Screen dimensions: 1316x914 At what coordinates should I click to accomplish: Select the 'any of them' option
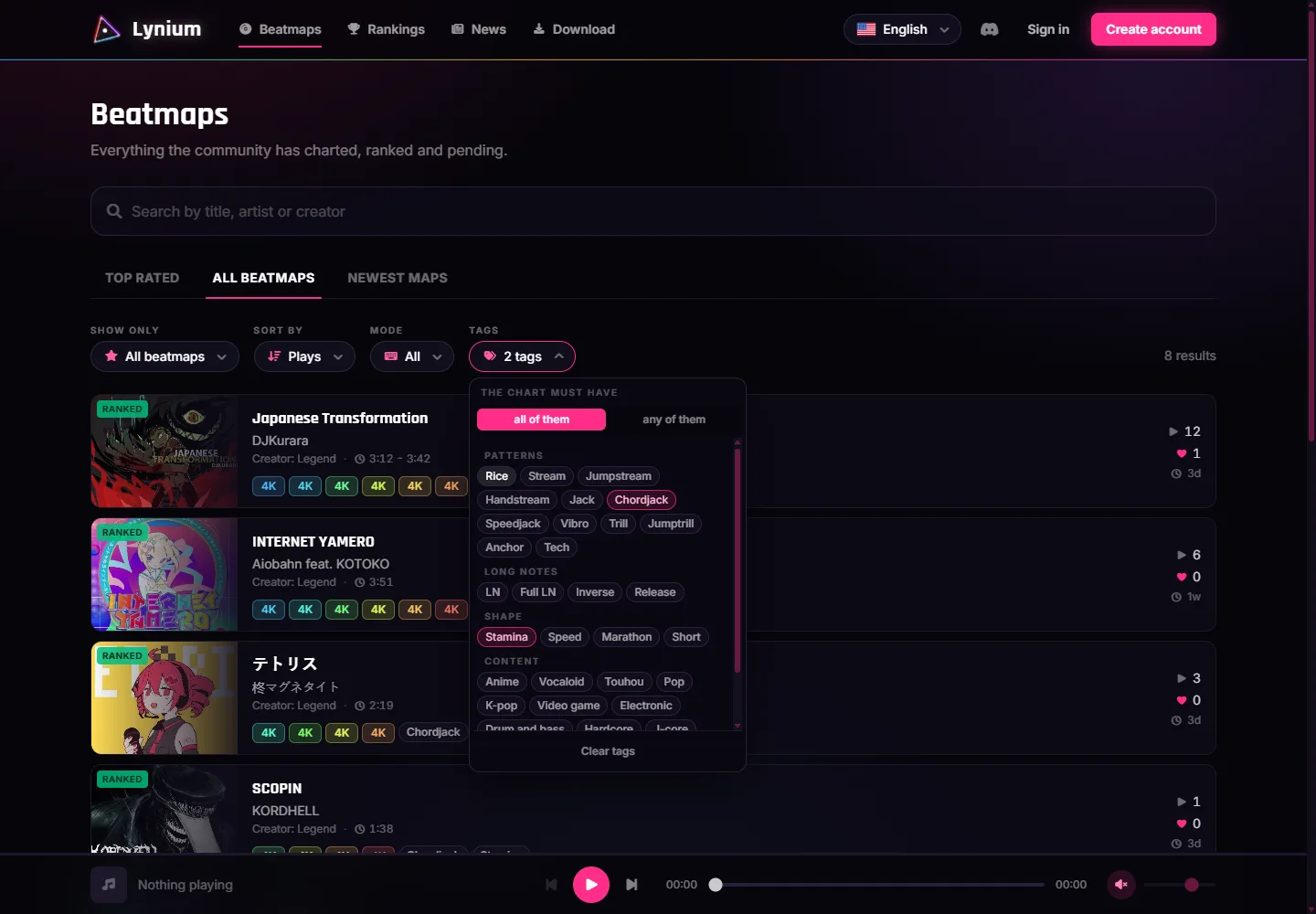(x=674, y=420)
